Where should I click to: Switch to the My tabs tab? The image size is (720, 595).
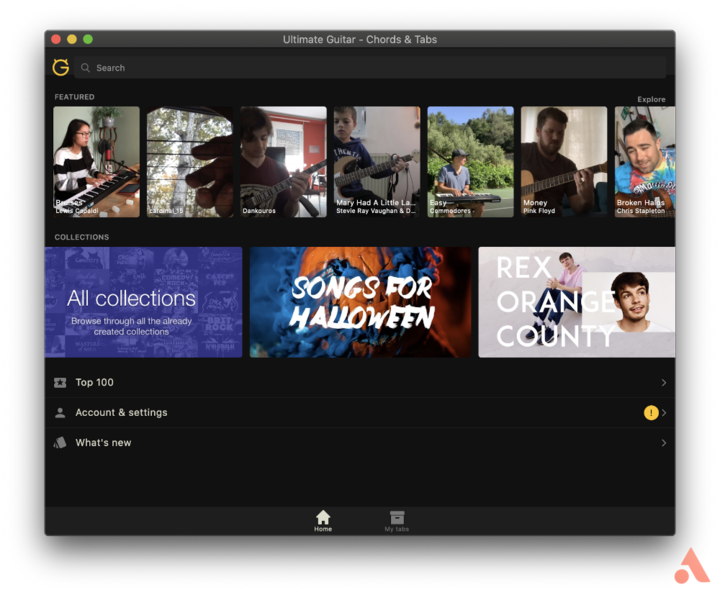point(397,521)
